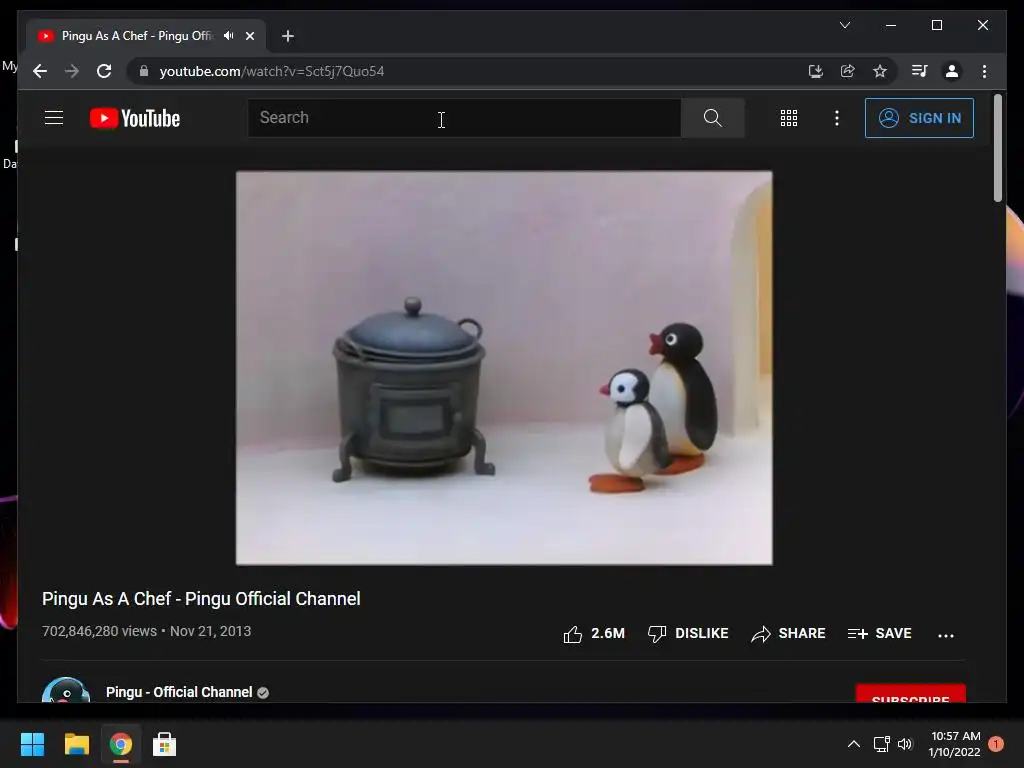The image size is (1024, 768).
Task: Open Microsoft Store from taskbar
Action: (x=165, y=744)
